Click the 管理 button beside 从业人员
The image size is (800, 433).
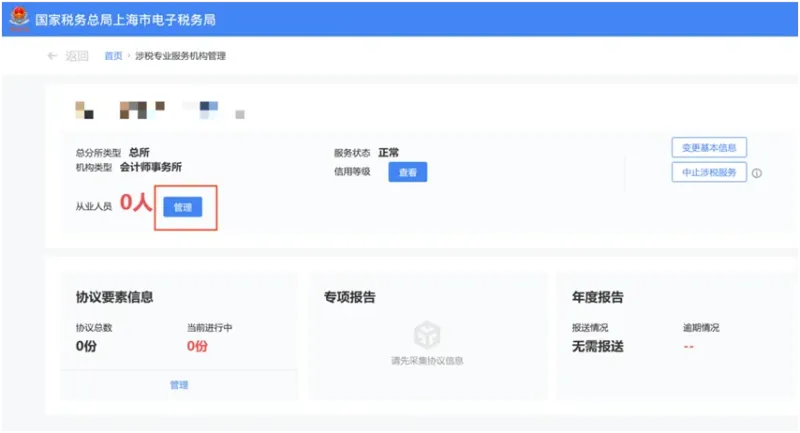coord(183,207)
